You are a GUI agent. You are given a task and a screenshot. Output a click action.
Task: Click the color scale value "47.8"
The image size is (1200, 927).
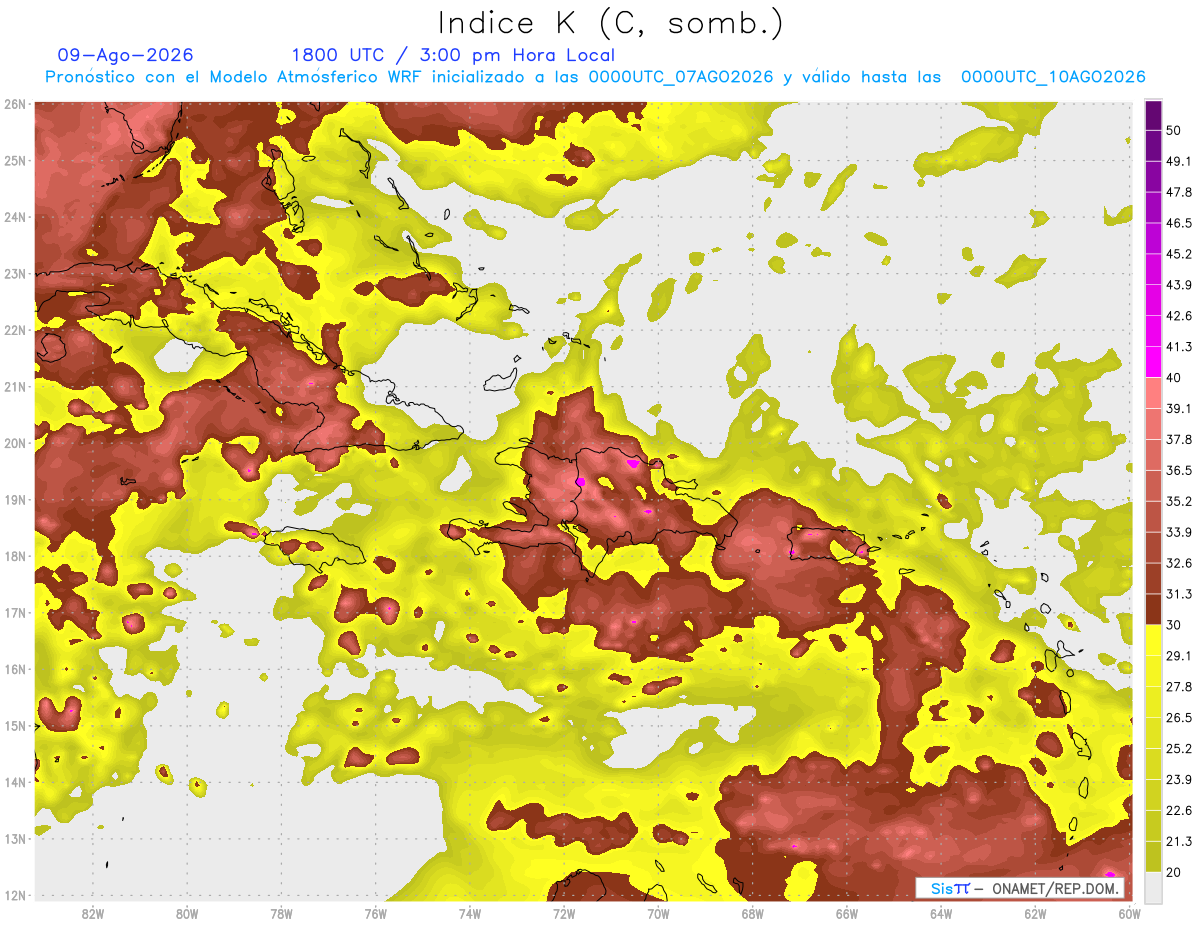point(1178,192)
